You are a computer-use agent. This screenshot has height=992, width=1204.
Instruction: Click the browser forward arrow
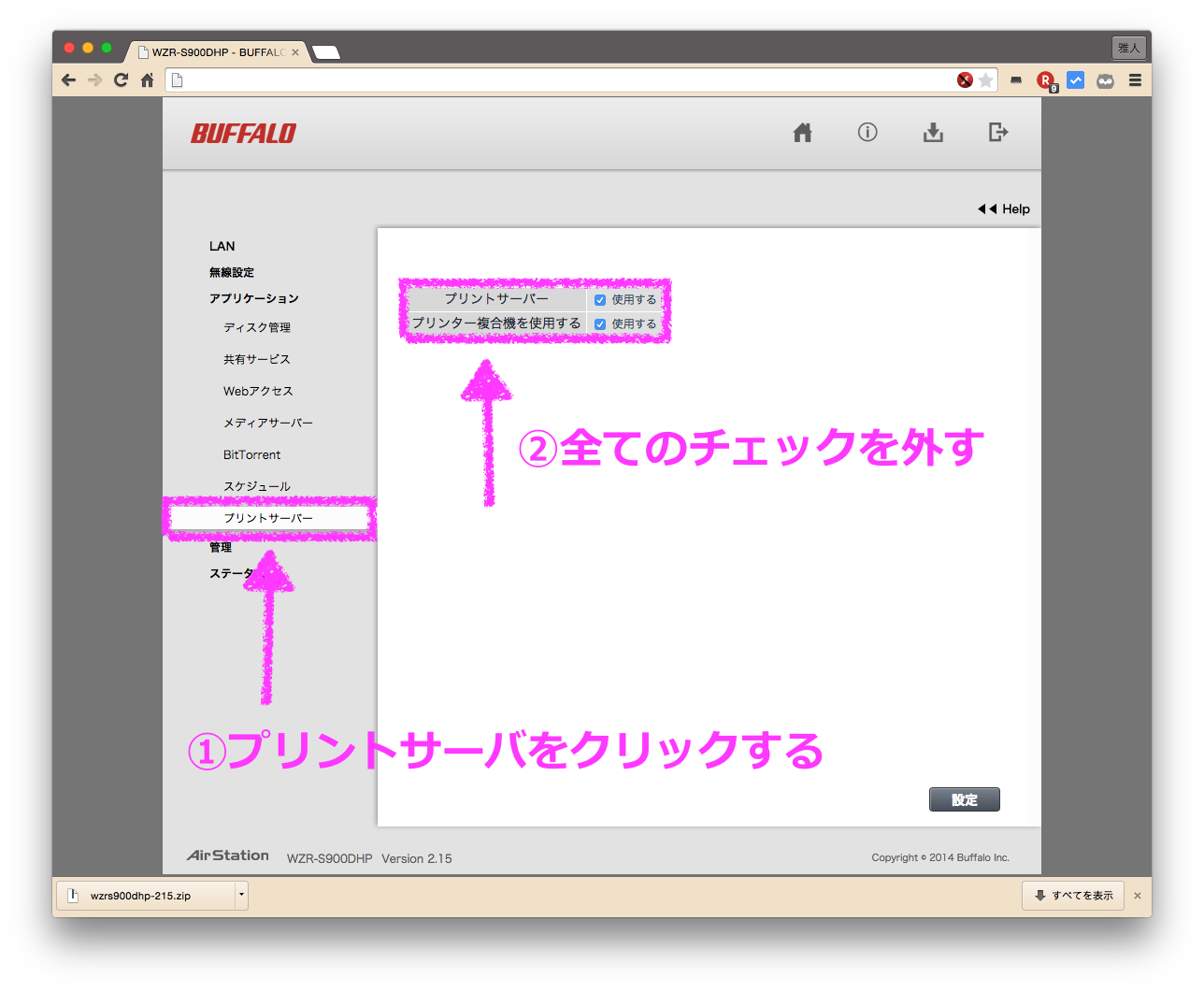94,80
